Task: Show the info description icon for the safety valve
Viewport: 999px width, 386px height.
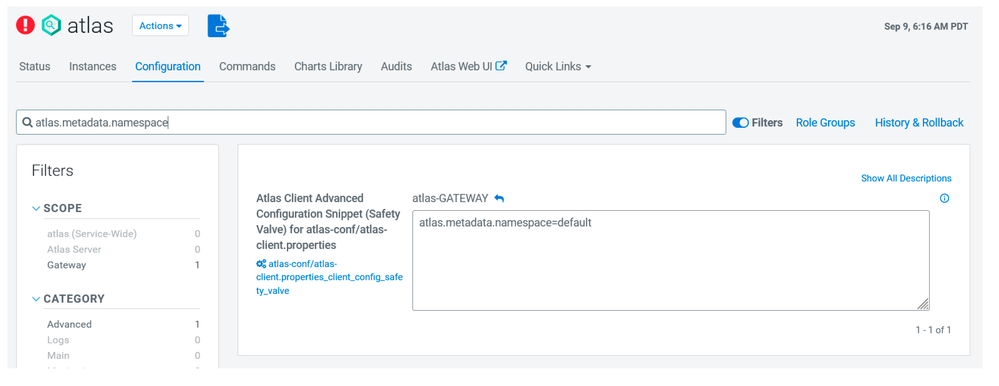Action: tap(944, 199)
